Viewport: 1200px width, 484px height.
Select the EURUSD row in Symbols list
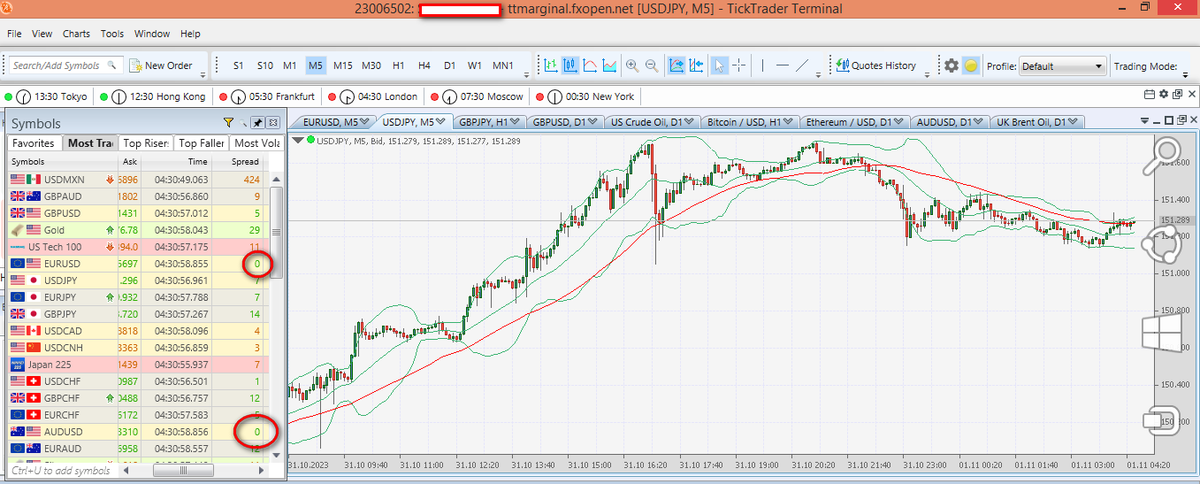[138, 263]
